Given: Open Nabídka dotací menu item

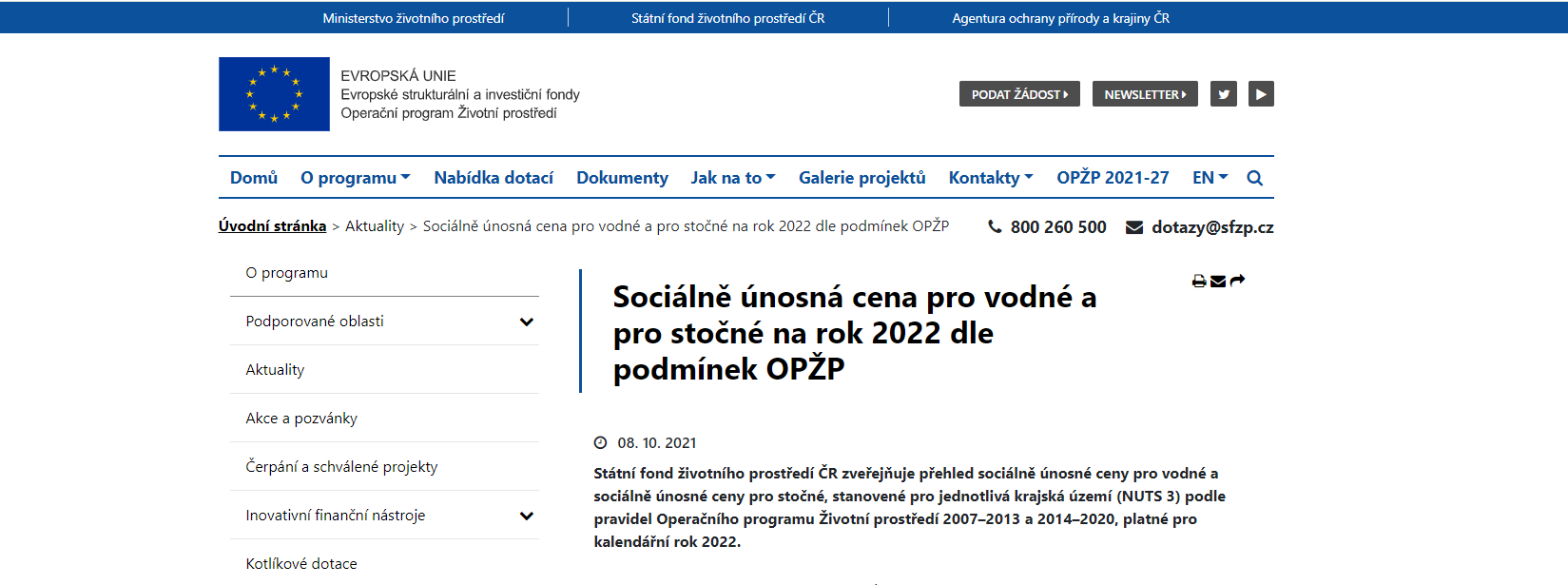Looking at the screenshot, I should pos(494,178).
